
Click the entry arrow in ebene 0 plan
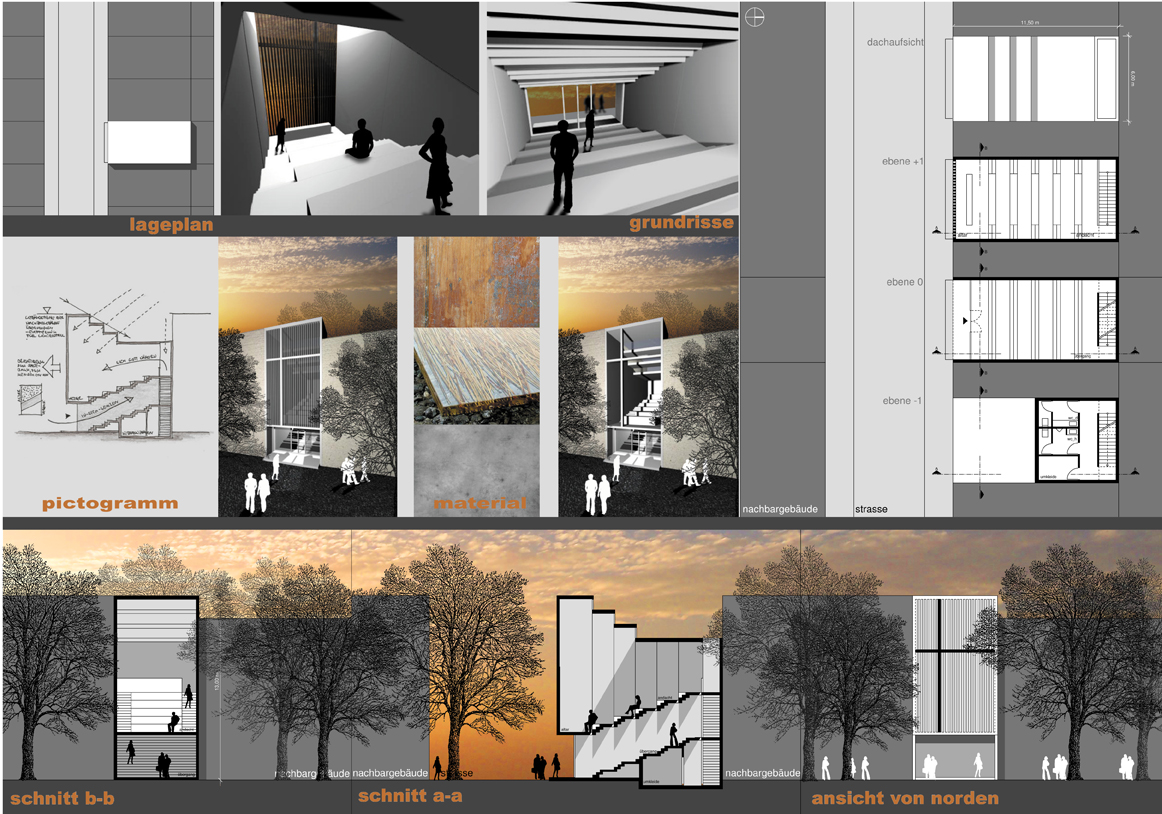pos(965,321)
